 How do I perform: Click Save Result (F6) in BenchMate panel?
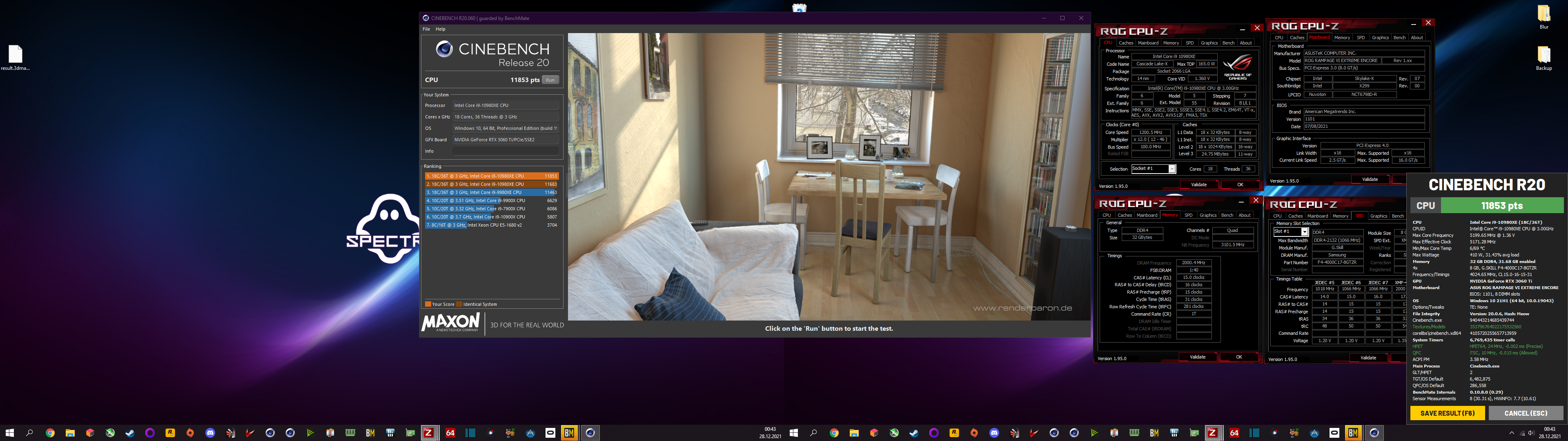tap(1447, 413)
